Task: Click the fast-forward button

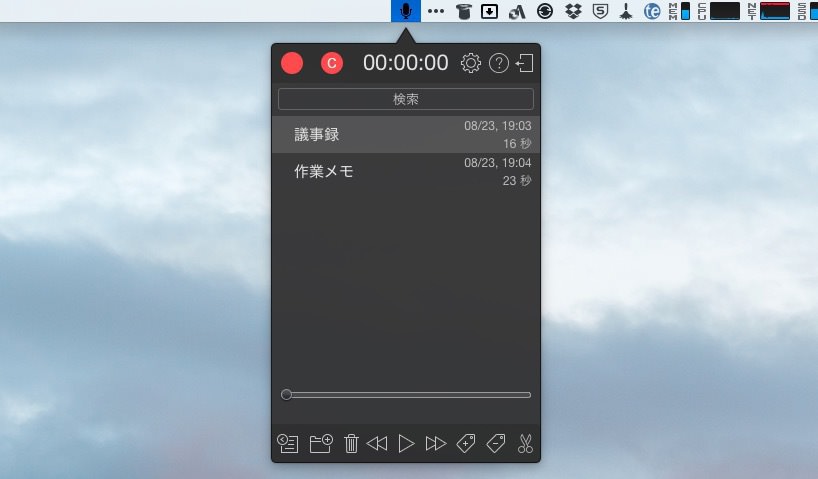Action: [x=436, y=444]
